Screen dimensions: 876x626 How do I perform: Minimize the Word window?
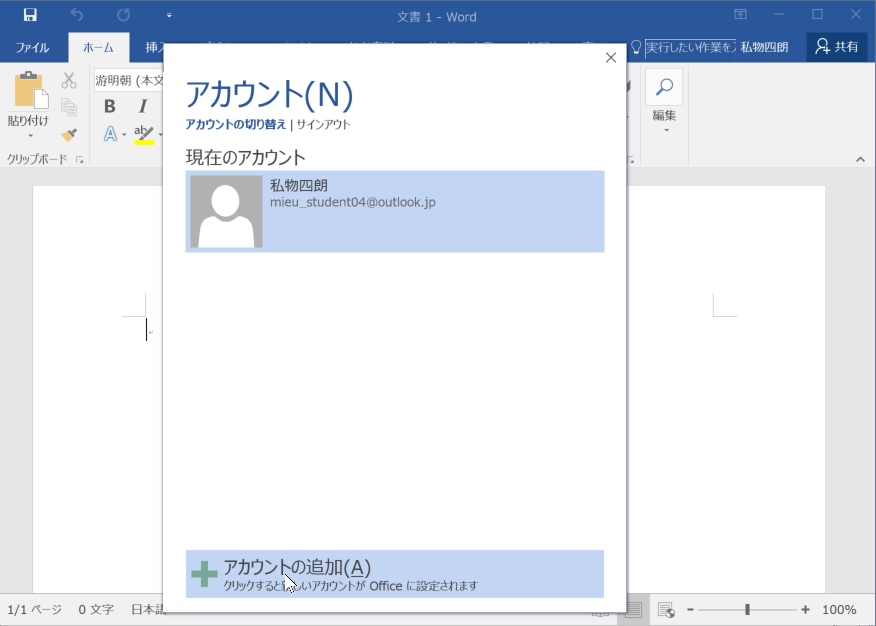[x=779, y=15]
